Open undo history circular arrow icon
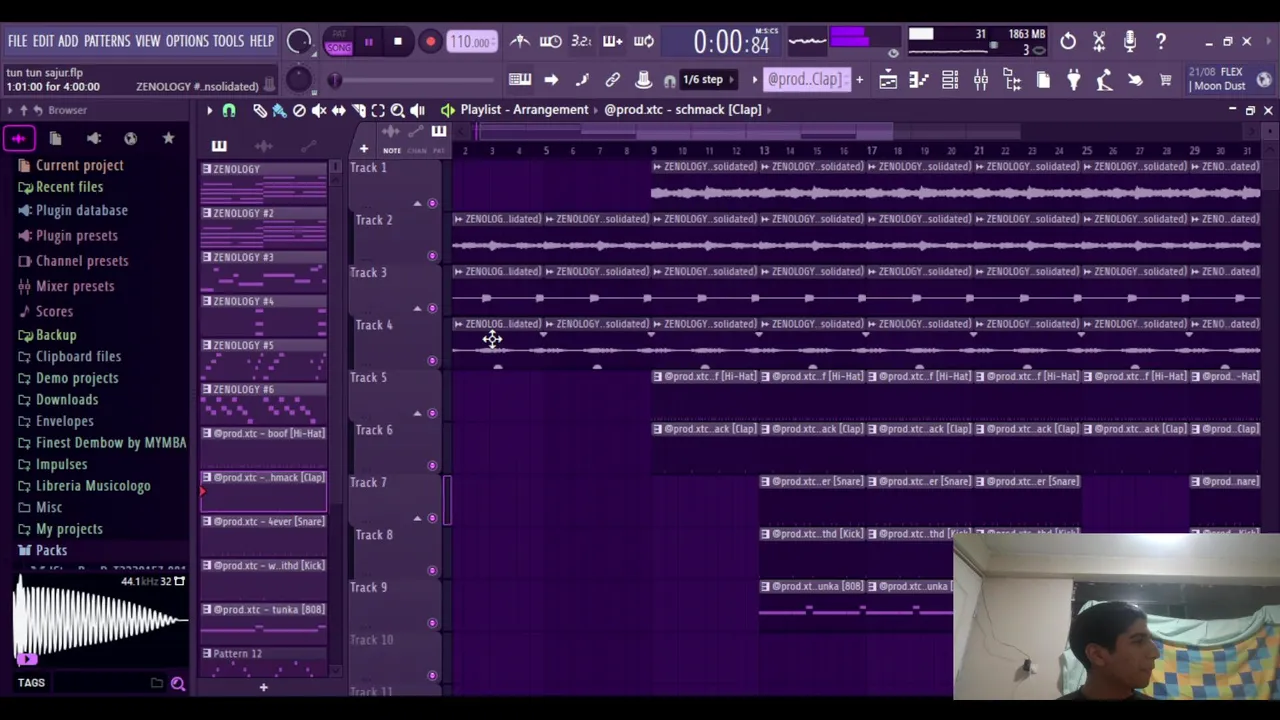This screenshot has height=720, width=1280. tap(1068, 42)
